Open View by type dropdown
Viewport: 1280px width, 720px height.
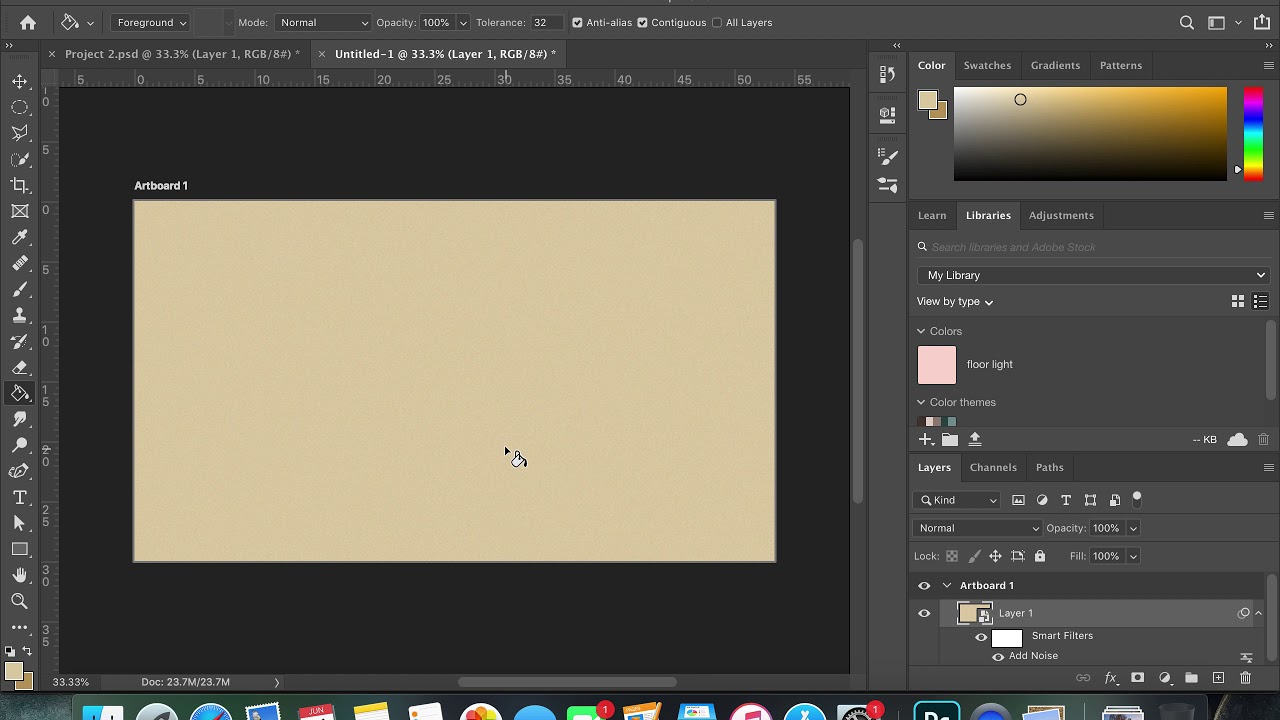pos(955,302)
